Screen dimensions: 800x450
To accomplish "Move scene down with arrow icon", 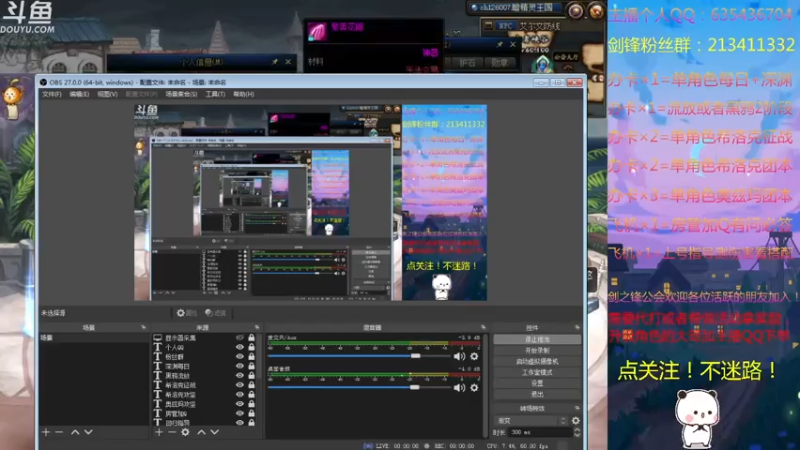I will pos(88,432).
